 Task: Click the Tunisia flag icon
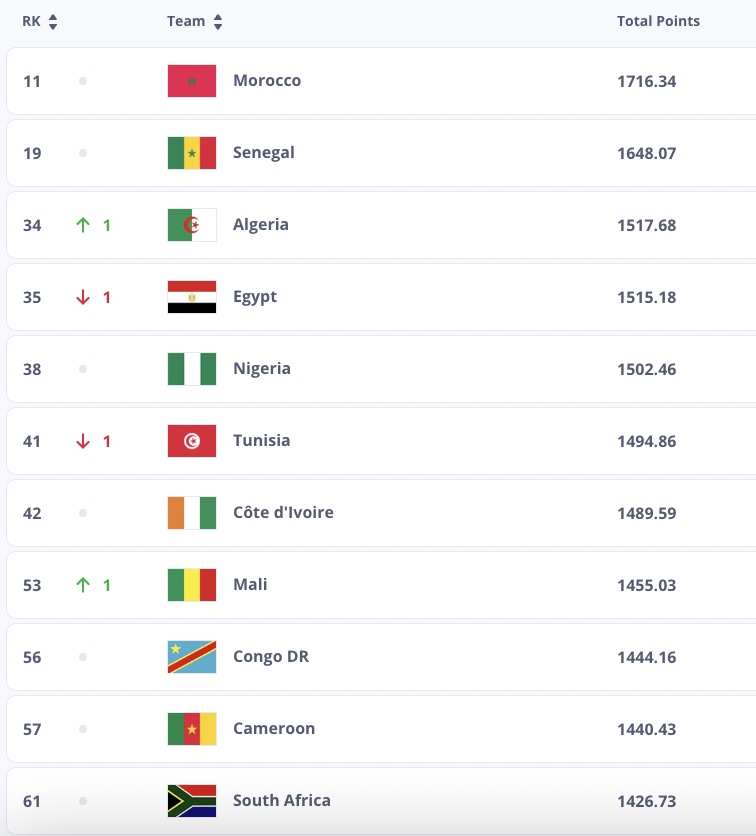pos(192,441)
